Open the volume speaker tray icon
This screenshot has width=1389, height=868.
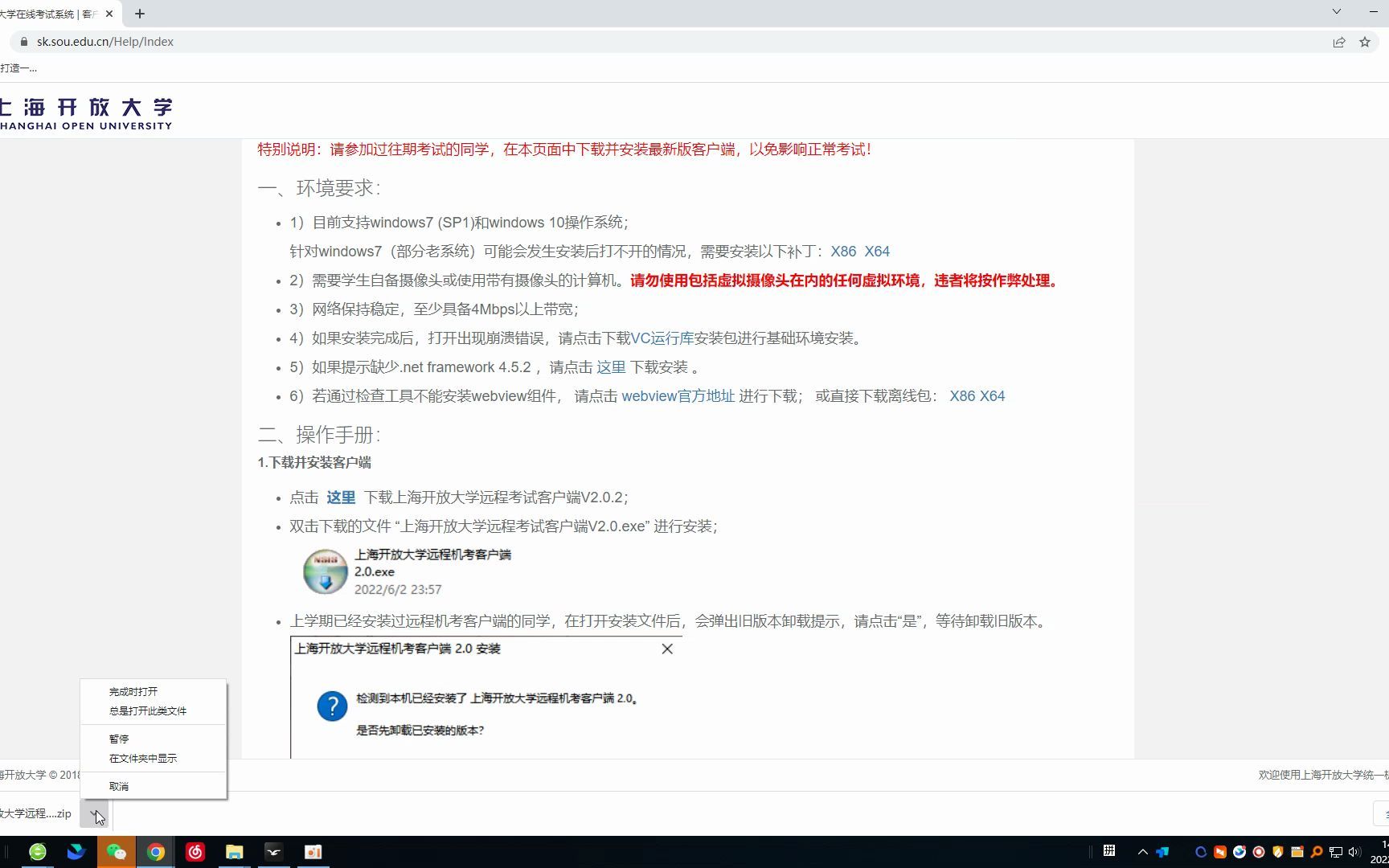pos(1354,852)
